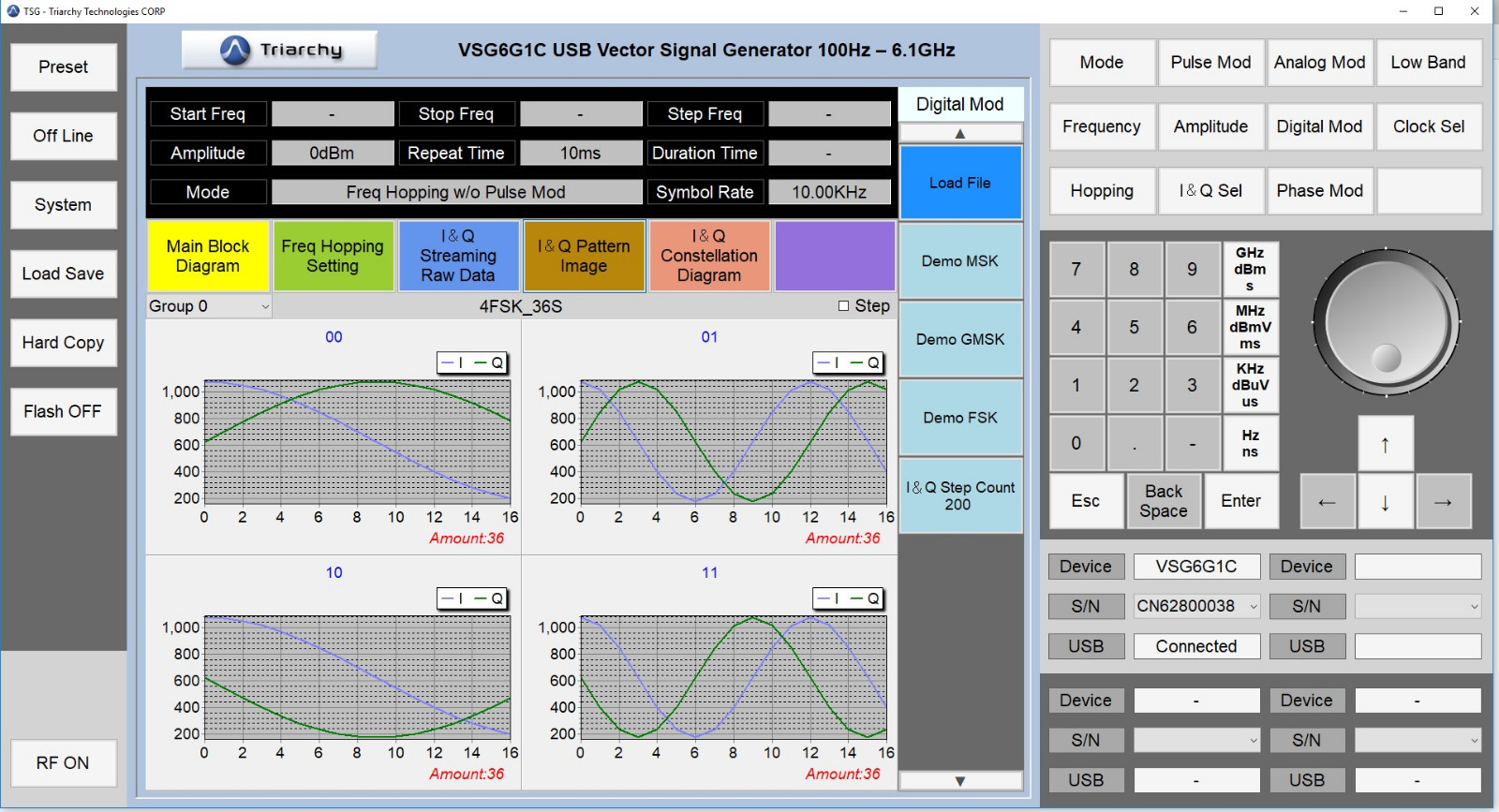Select I&Q Pattern Image tab
The image size is (1499, 812).
pos(584,256)
